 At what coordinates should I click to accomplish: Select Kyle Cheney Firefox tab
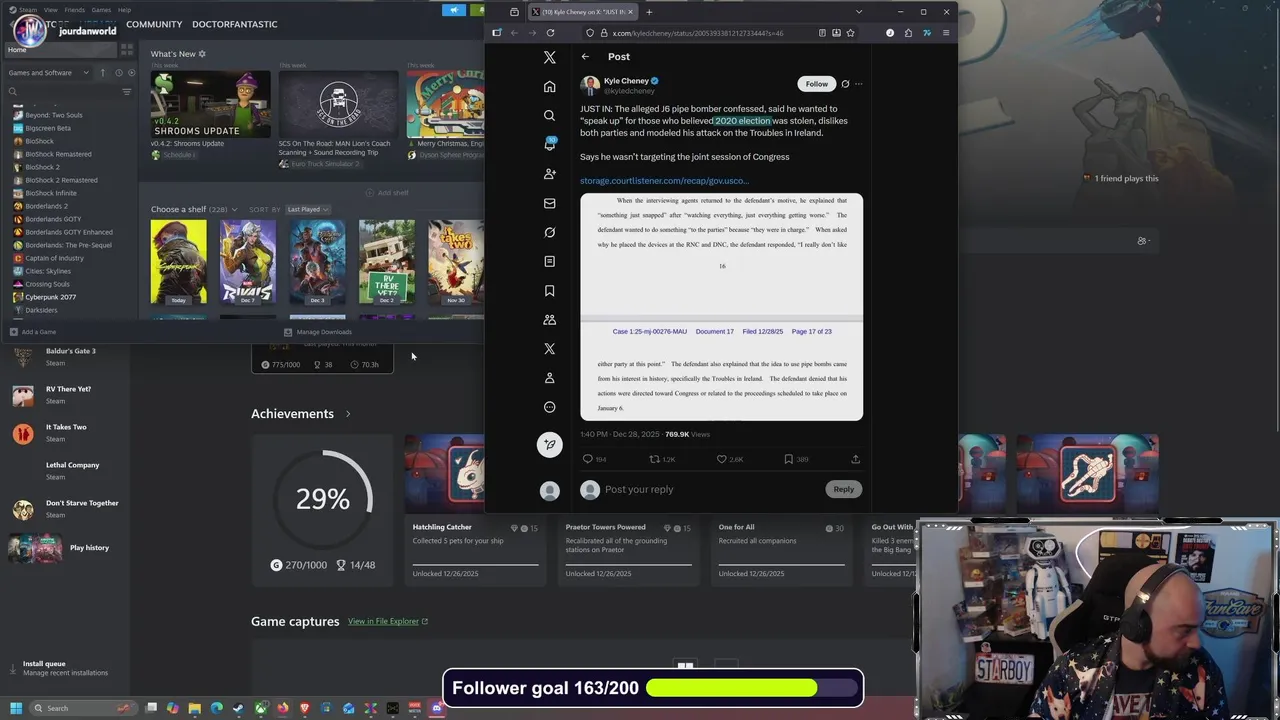point(582,12)
